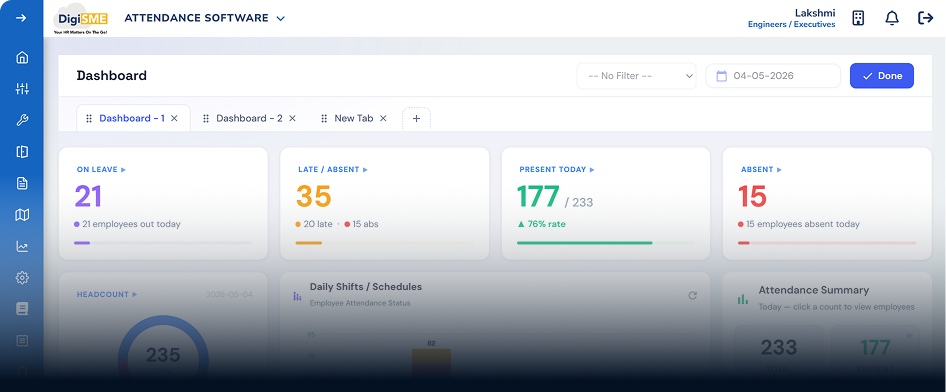The width and height of the screenshot is (946, 392).
Task: Close the Dashboard - 2 tab
Action: tap(293, 118)
